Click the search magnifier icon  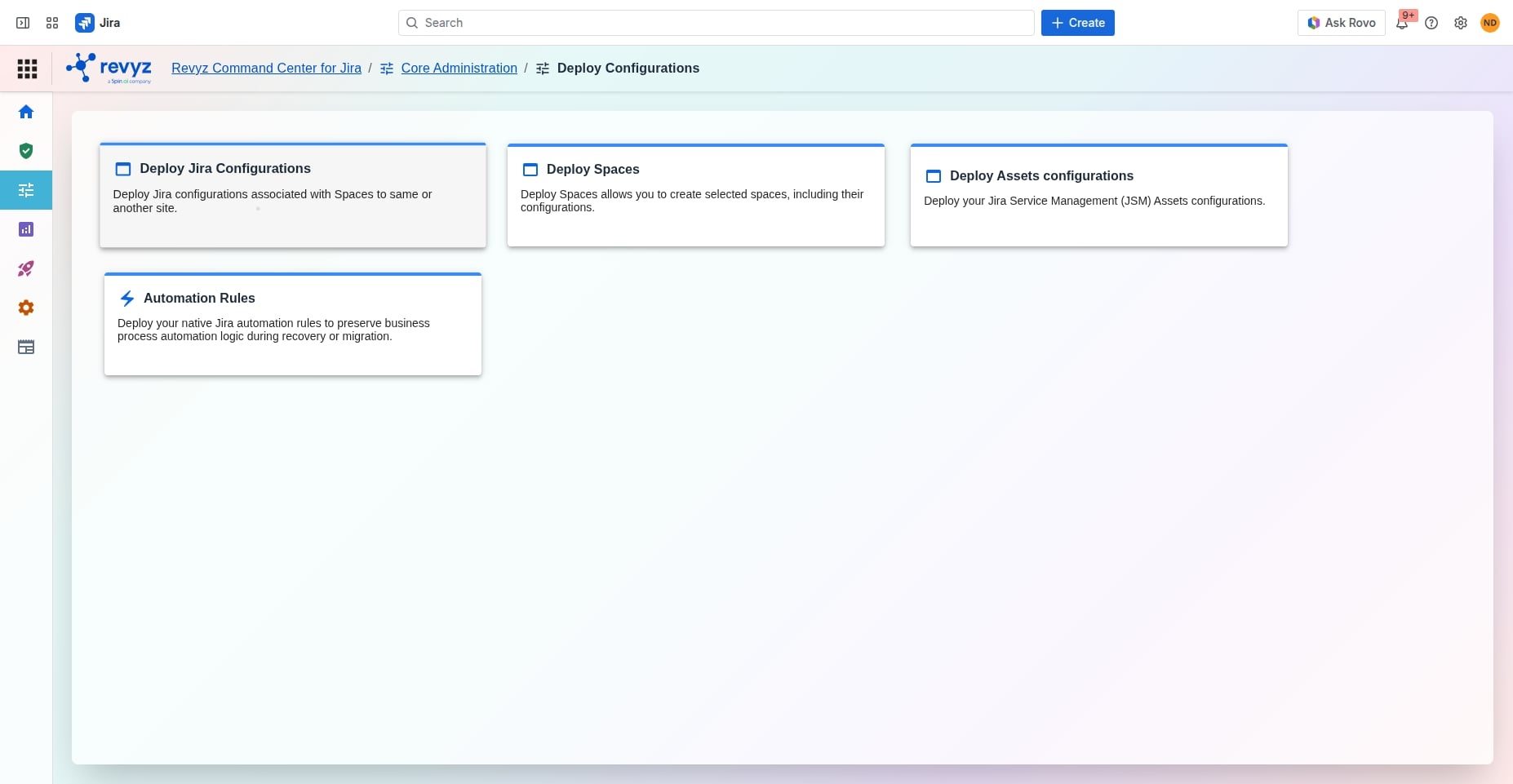tap(412, 23)
